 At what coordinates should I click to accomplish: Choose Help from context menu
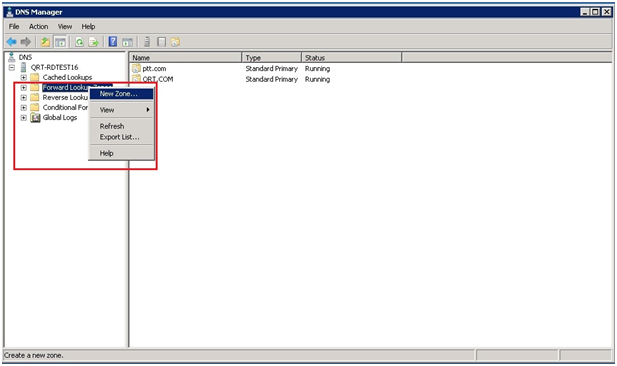pyautogui.click(x=122, y=153)
